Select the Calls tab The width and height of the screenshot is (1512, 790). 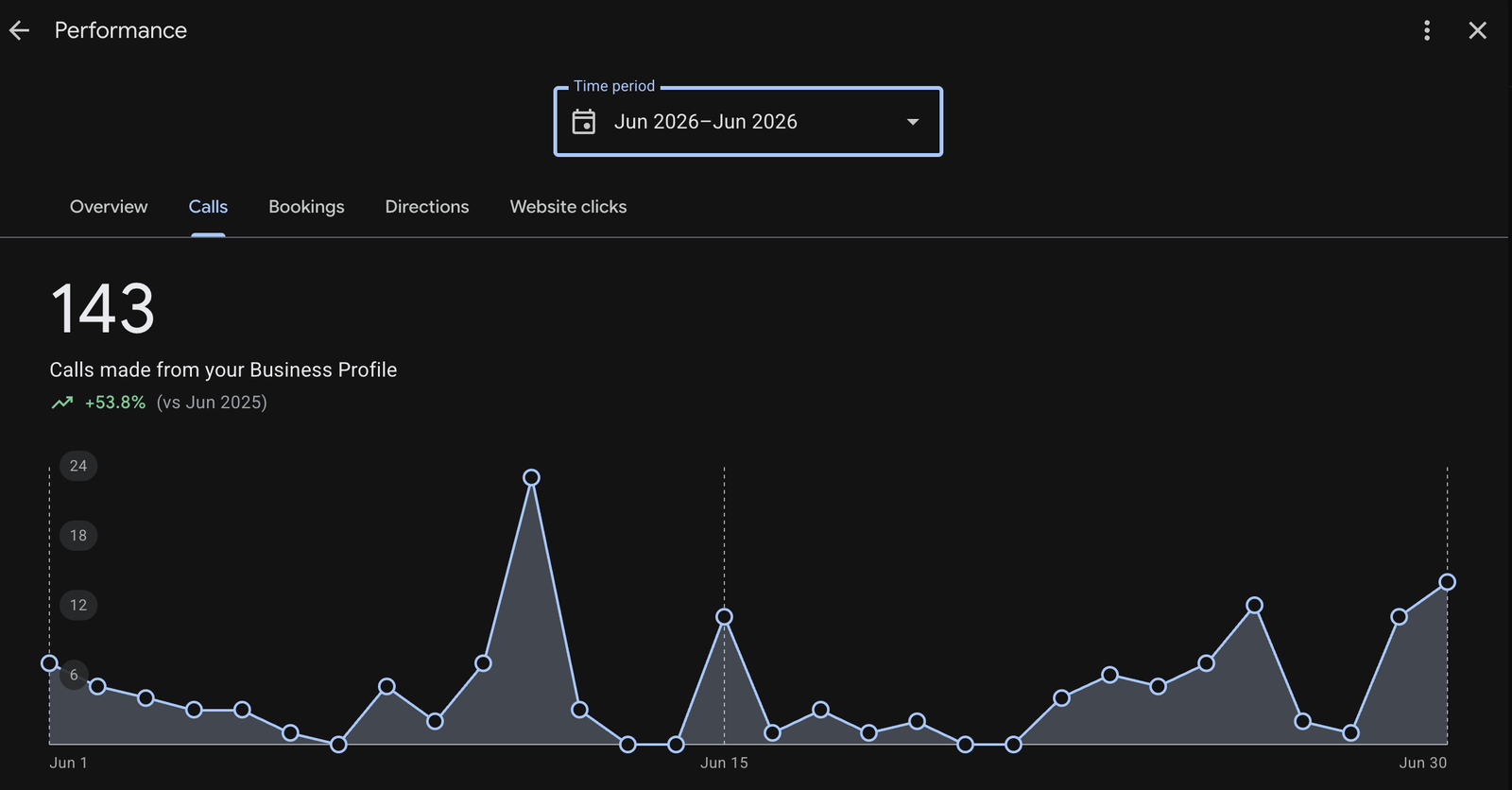[x=208, y=207]
